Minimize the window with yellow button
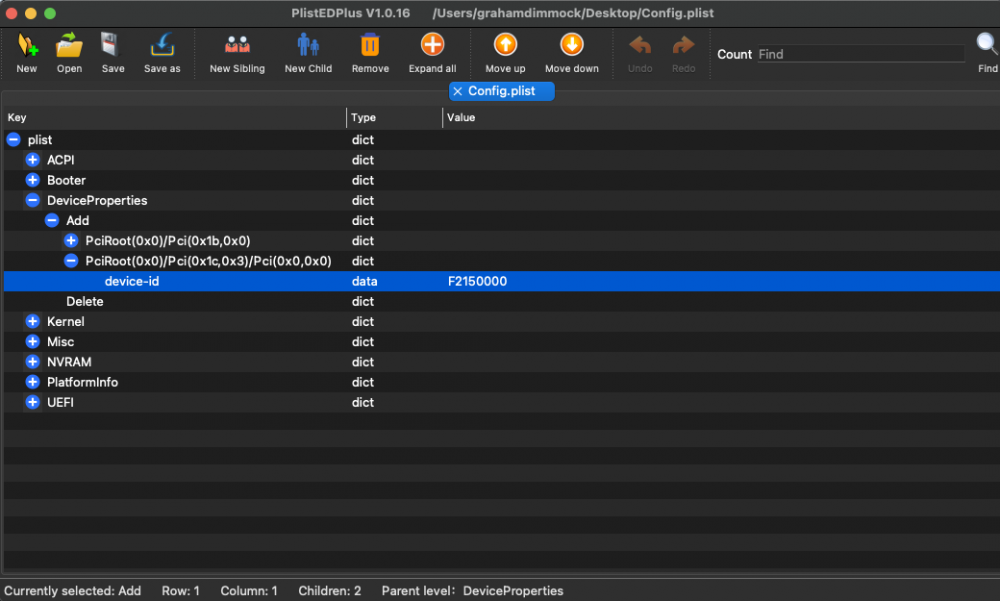 [x=31, y=13]
